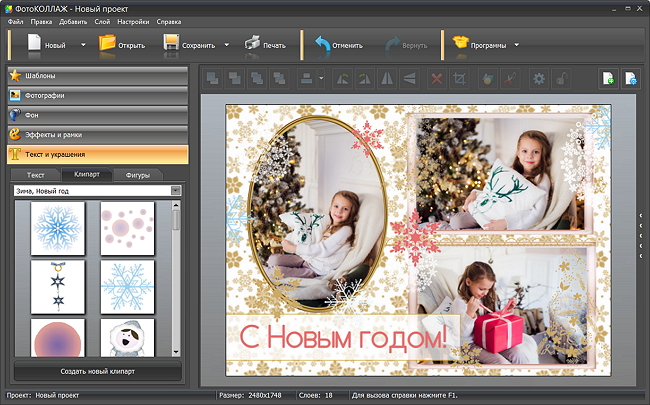Image resolution: width=650 pixels, height=405 pixels.
Task: Expand the Эффекты и рамки section
Action: pyautogui.click(x=98, y=135)
